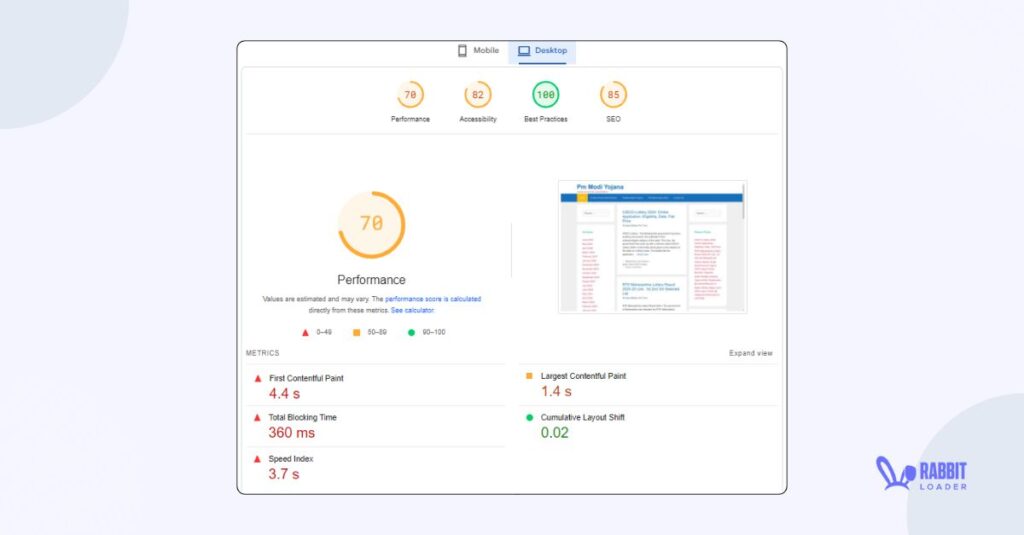Click the Speed Index label
1024x535 pixels.
pos(291,459)
